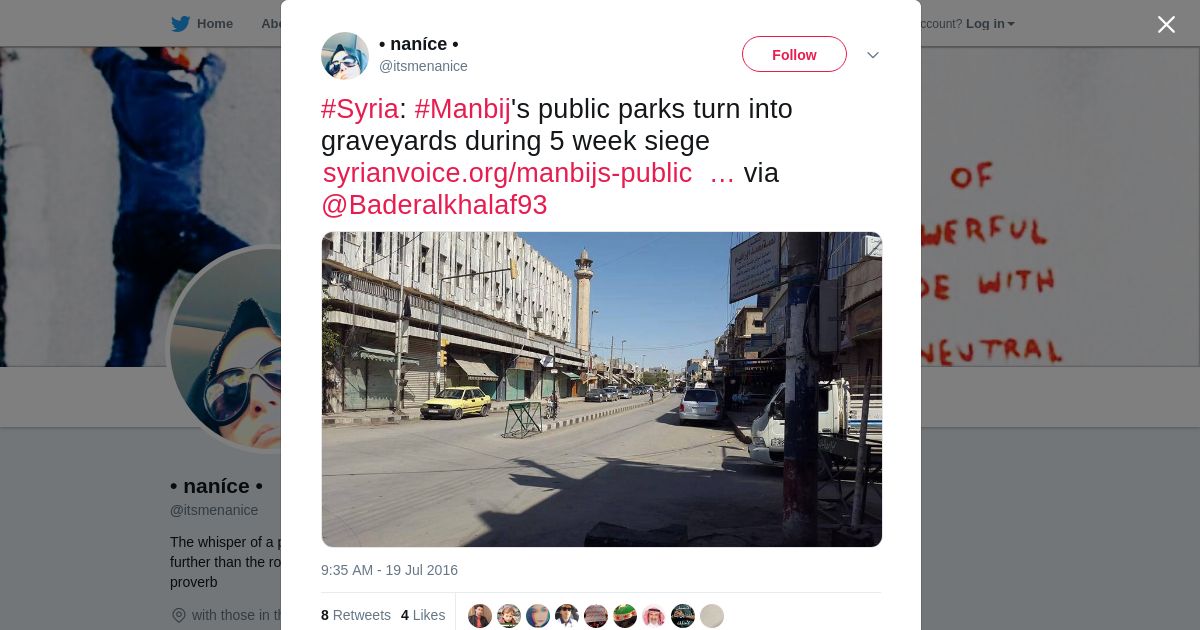Open the @Baderalkhalaf93 mention

[434, 205]
